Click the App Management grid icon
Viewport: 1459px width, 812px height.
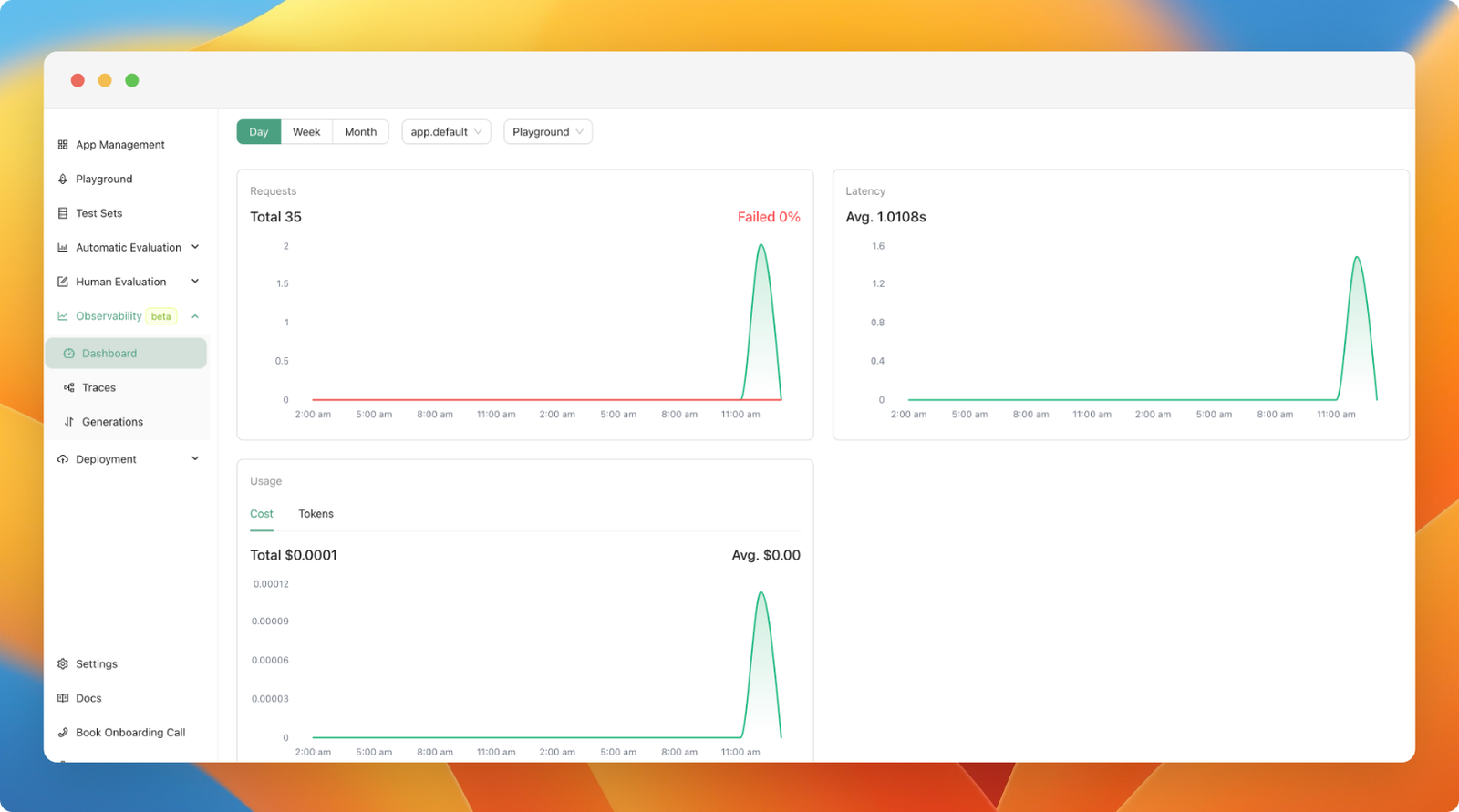tap(63, 145)
